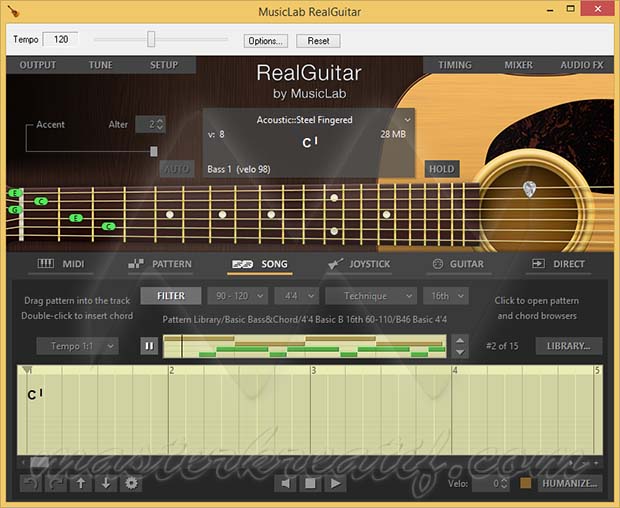Click the Tempo slider handle
The width and height of the screenshot is (620, 508).
pyautogui.click(x=151, y=40)
